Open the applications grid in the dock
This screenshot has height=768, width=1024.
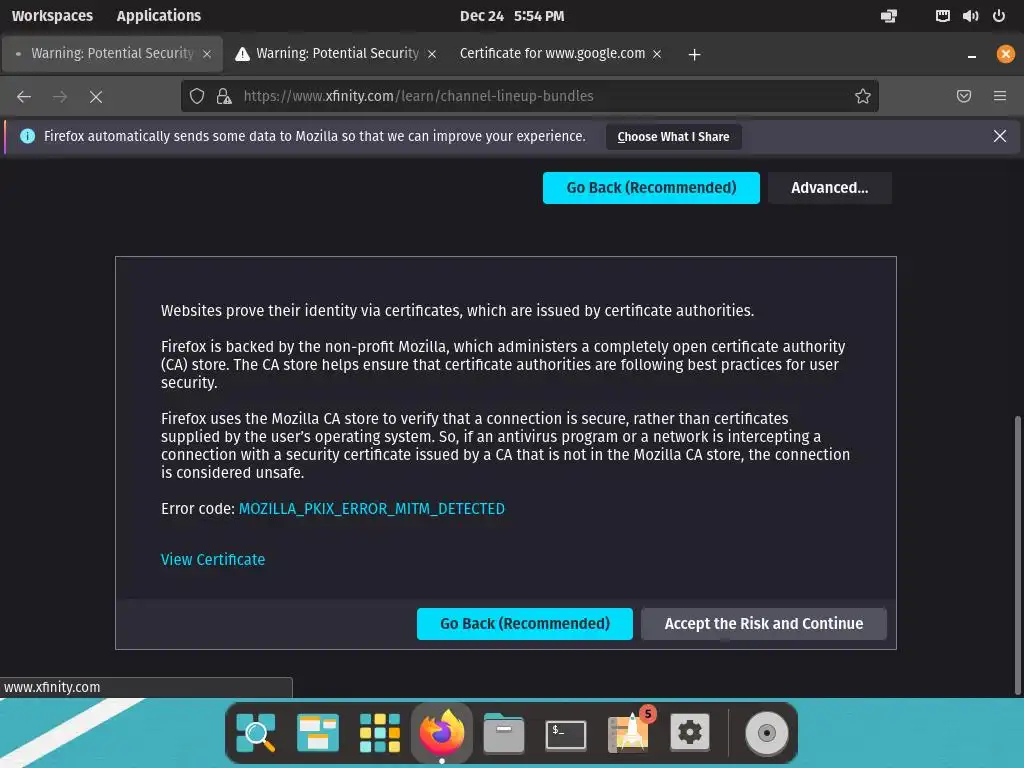(x=379, y=733)
